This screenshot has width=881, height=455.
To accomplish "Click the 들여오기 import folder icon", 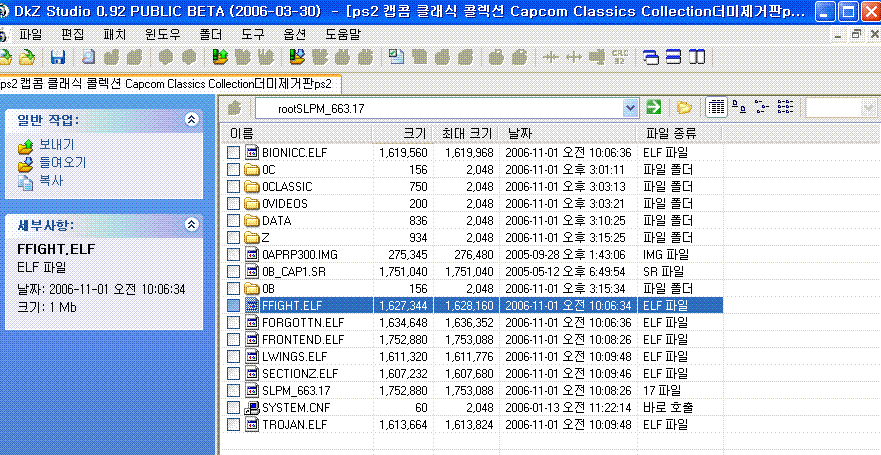I will point(26,165).
